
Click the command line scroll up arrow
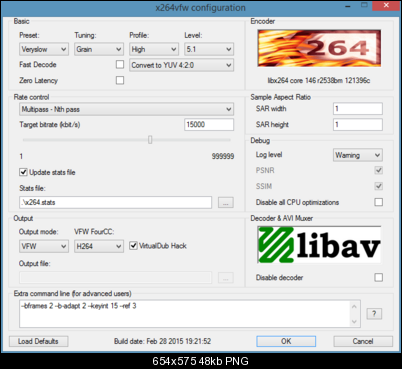pyautogui.click(x=354, y=306)
